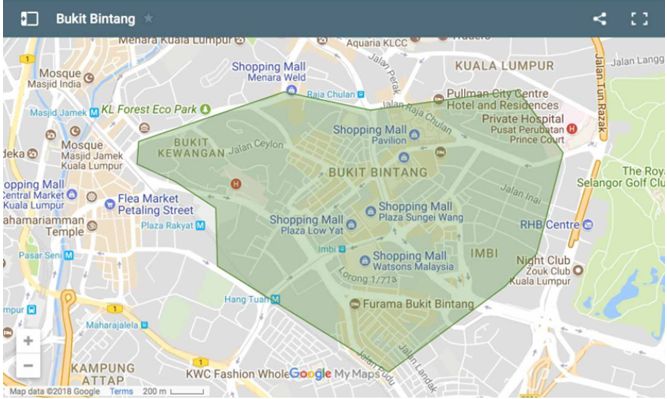Image resolution: width=667 pixels, height=399 pixels.
Task: View the map in fullscreen
Action: point(639,19)
